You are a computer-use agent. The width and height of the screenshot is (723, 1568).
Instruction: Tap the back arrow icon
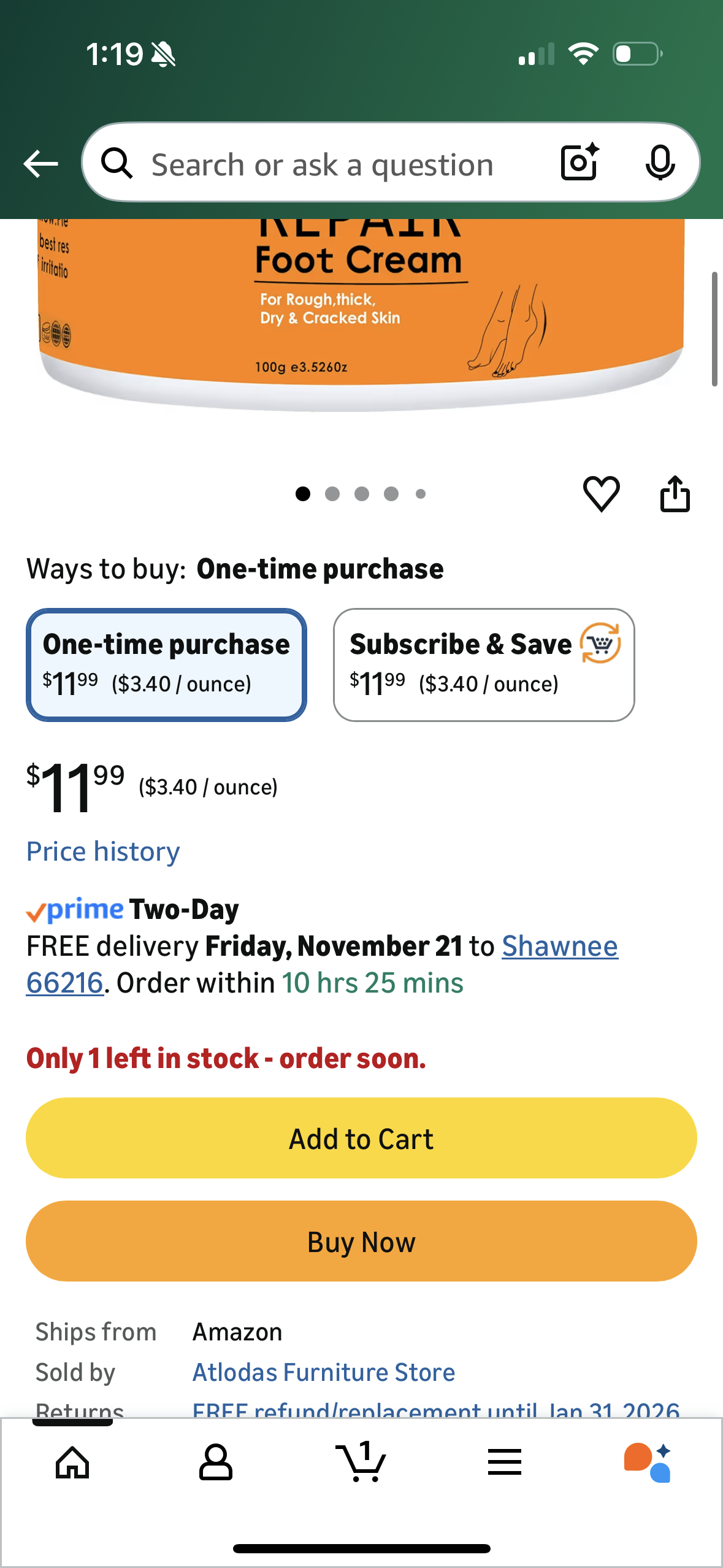click(40, 164)
